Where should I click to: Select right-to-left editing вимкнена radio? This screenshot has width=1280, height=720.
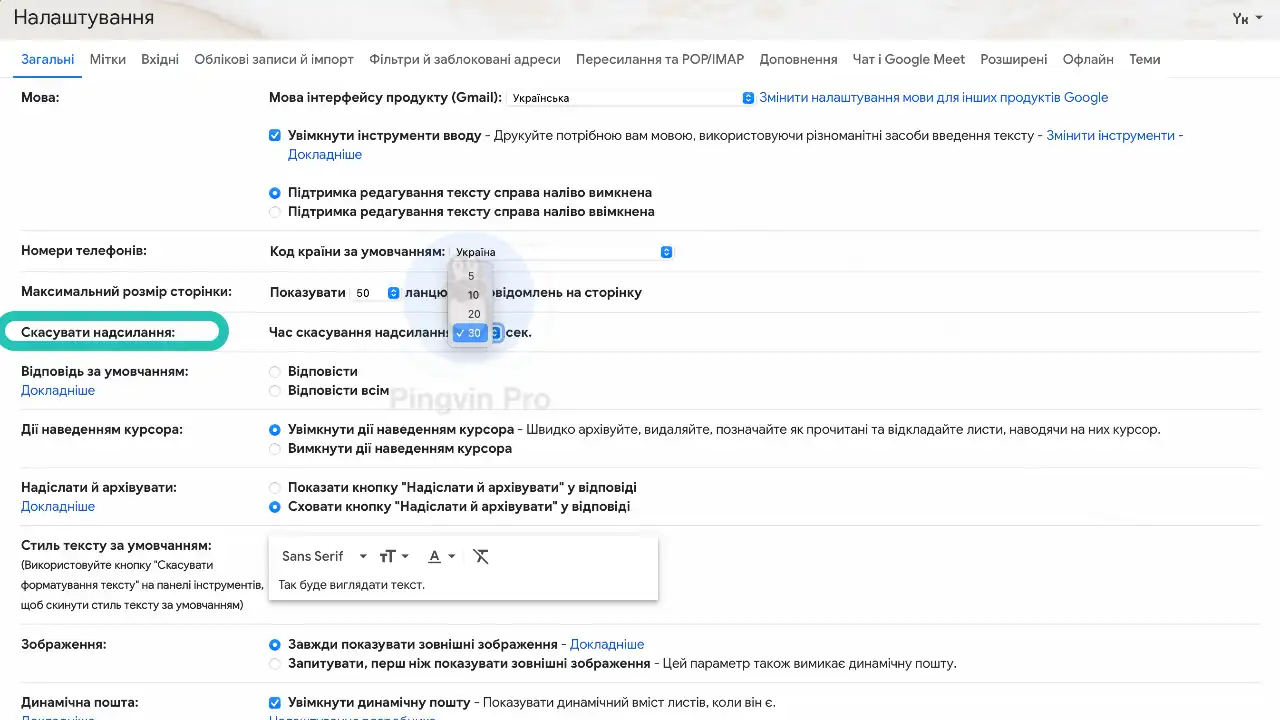(x=275, y=193)
